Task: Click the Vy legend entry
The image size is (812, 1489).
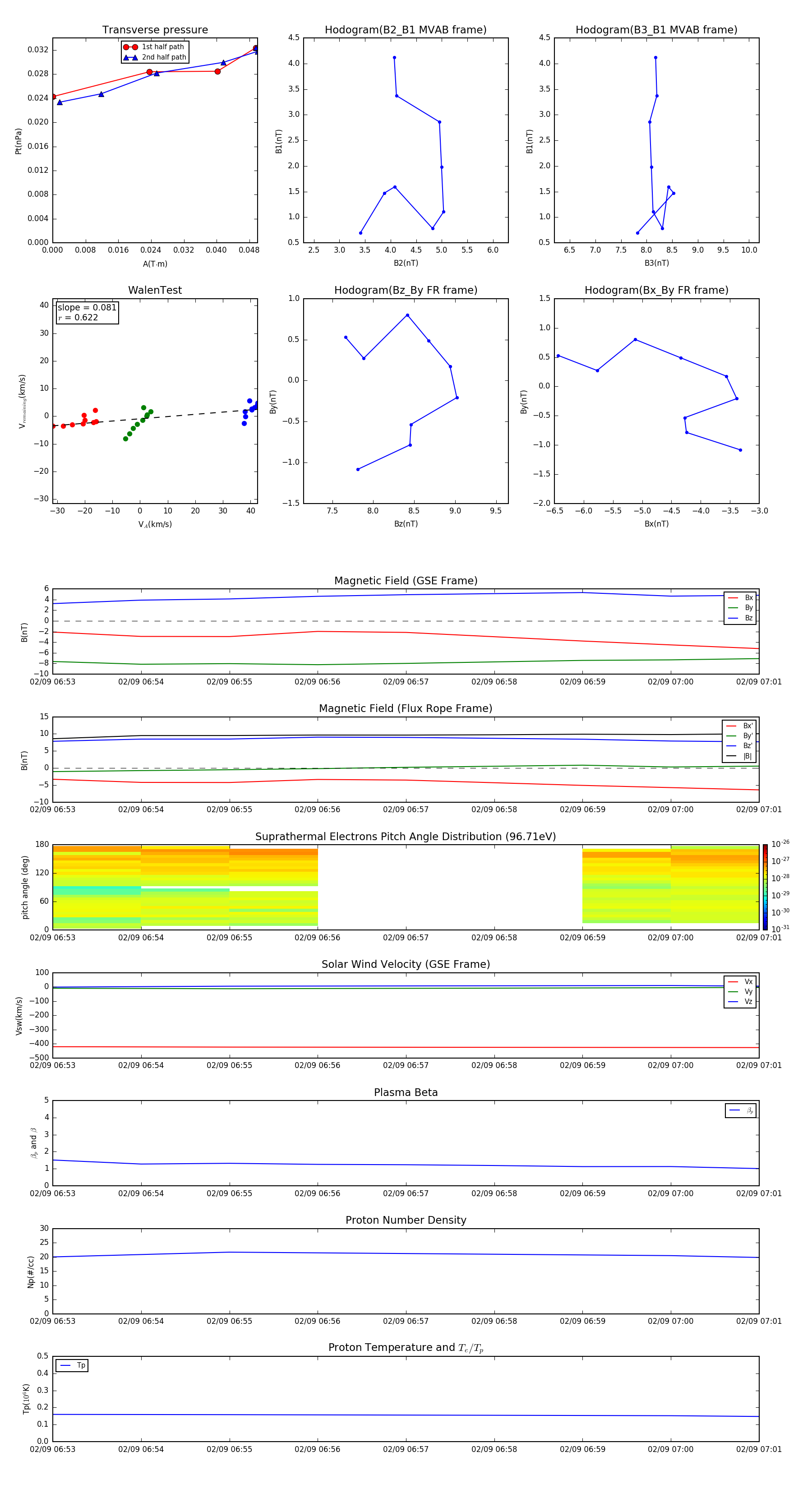Action: 740,991
